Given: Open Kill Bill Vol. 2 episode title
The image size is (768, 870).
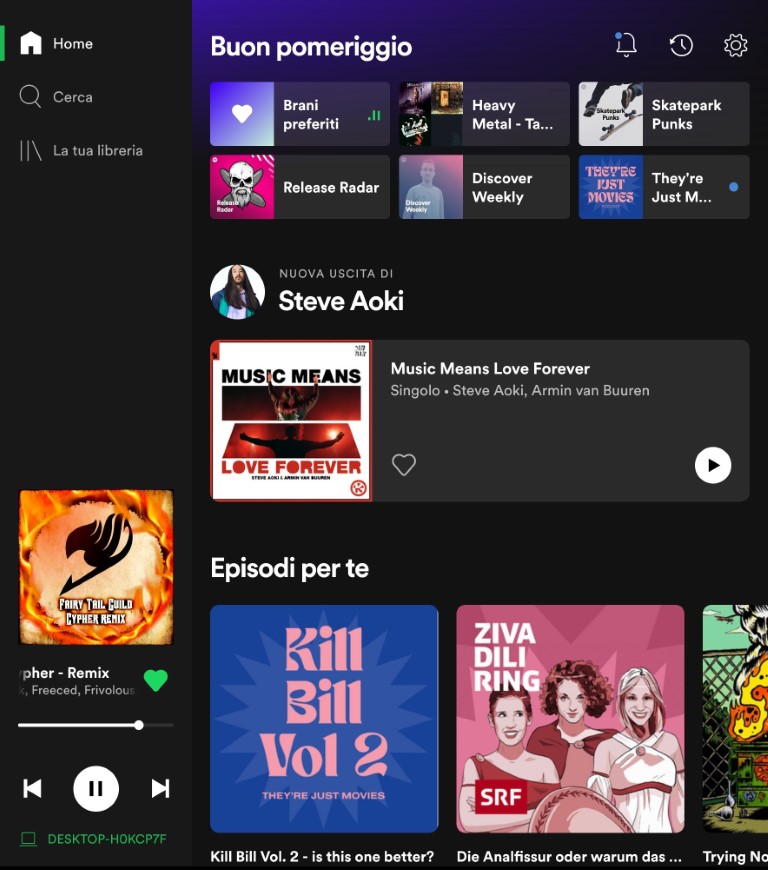Looking at the screenshot, I should [322, 856].
